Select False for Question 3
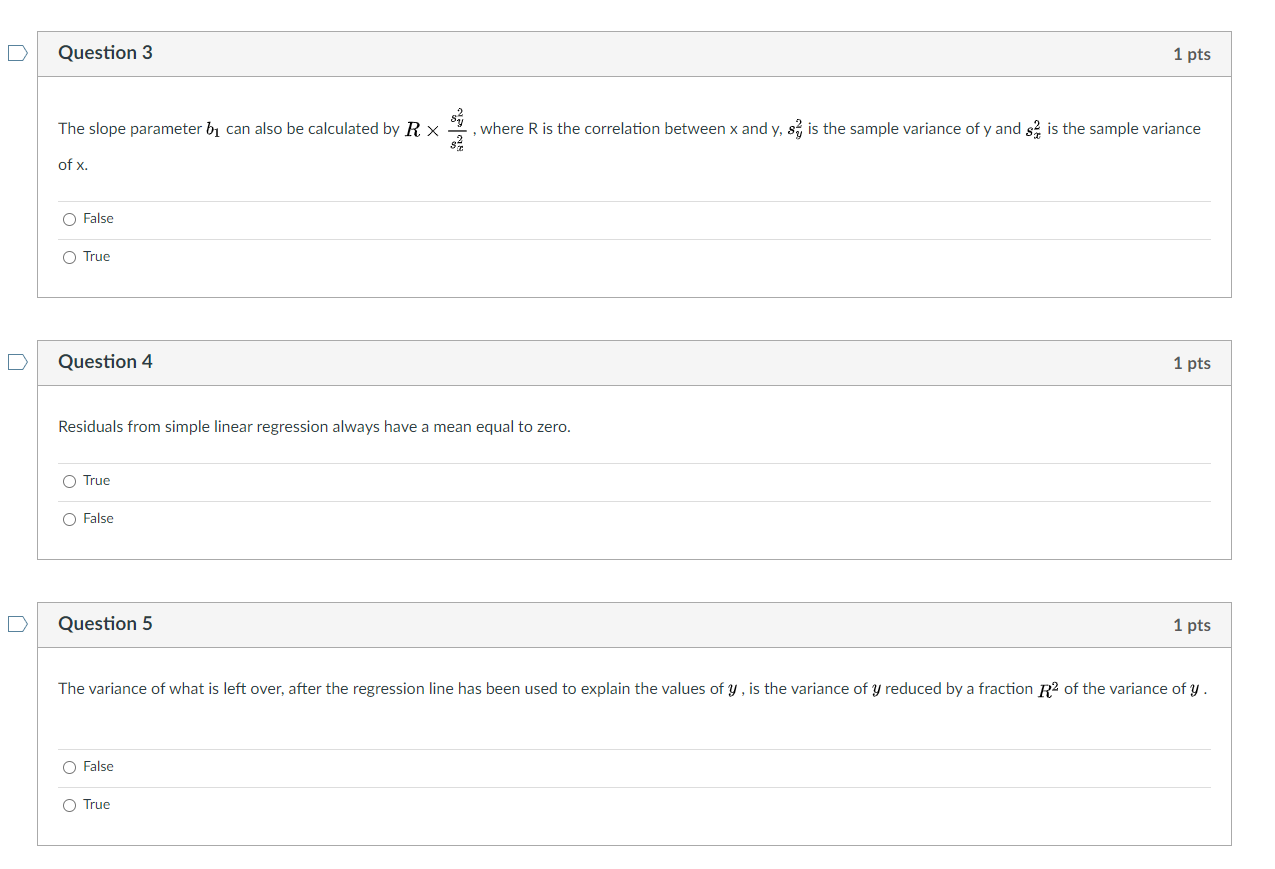Viewport: 1275px width, 869px height. coord(69,218)
